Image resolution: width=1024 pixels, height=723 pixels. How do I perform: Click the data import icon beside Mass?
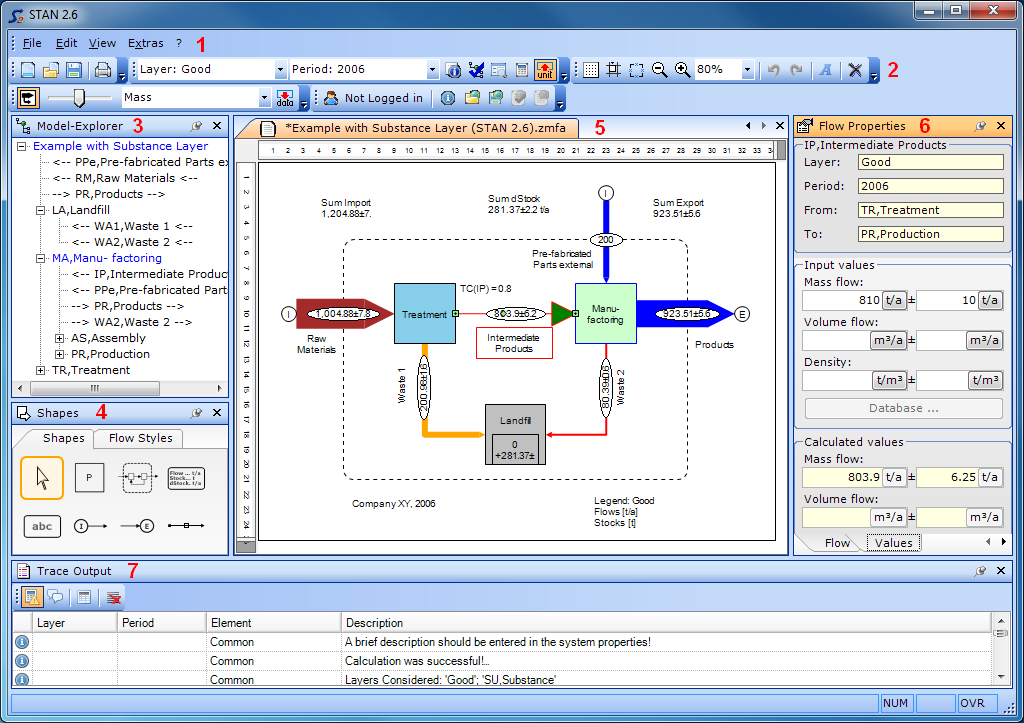285,98
